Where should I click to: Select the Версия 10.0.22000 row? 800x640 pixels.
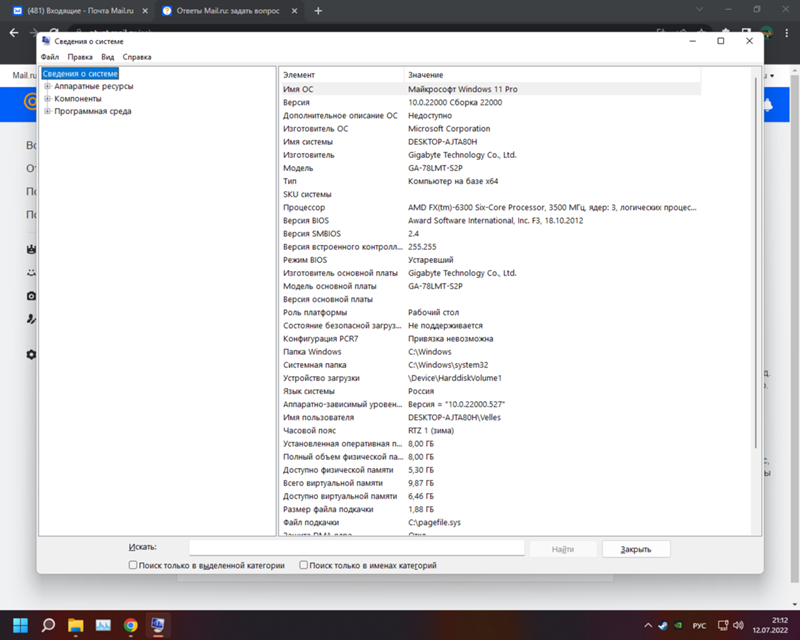(x=491, y=102)
